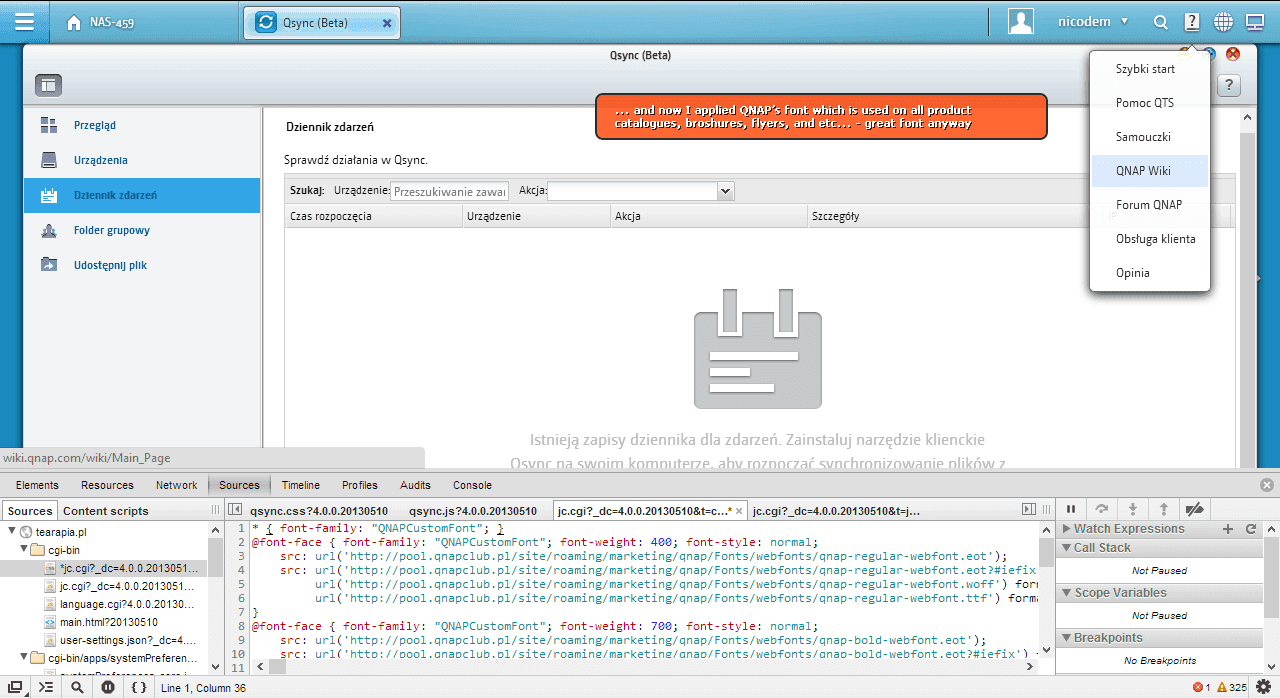Click the step over debugger icon

pyautogui.click(x=1102, y=509)
